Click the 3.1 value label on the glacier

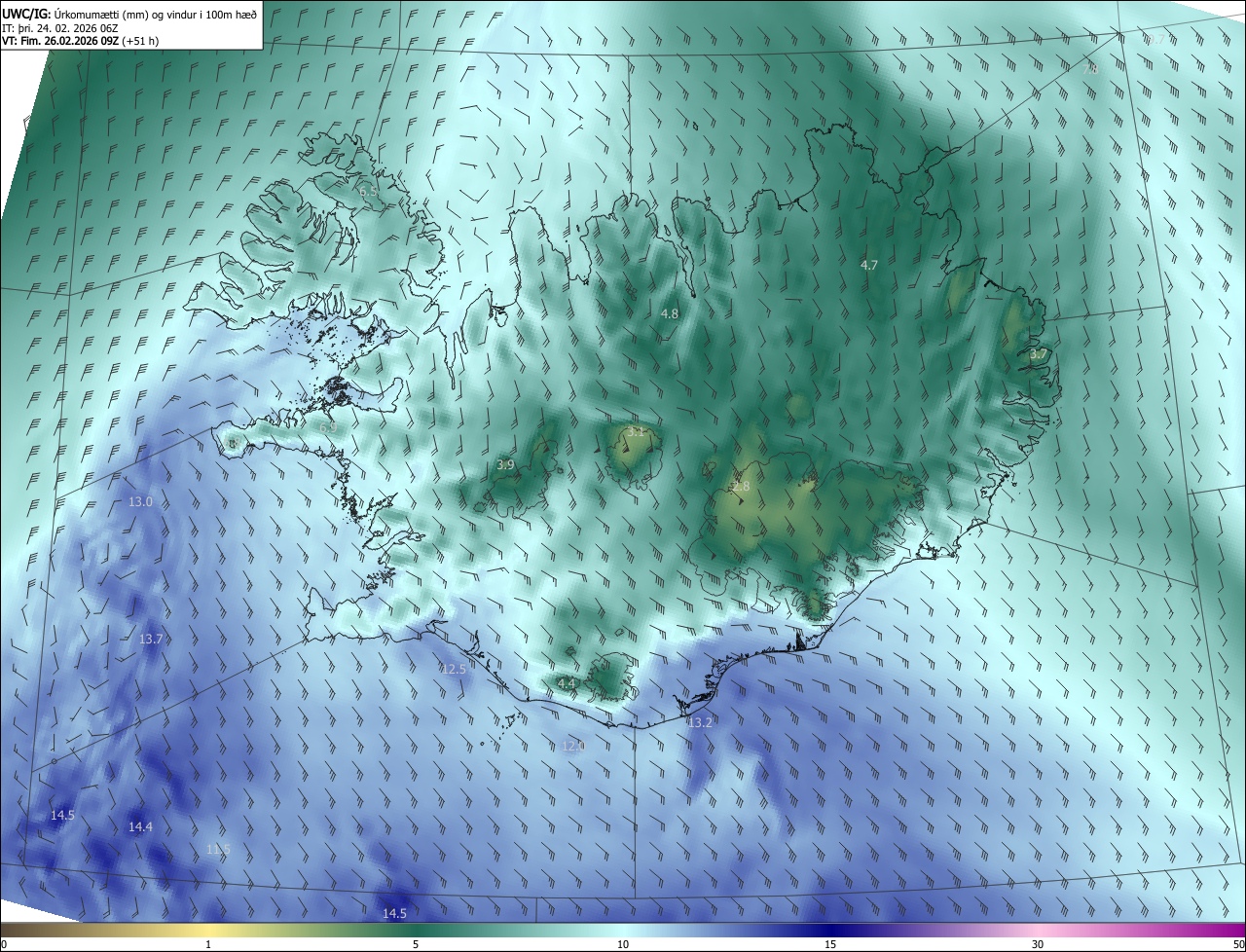(x=636, y=430)
